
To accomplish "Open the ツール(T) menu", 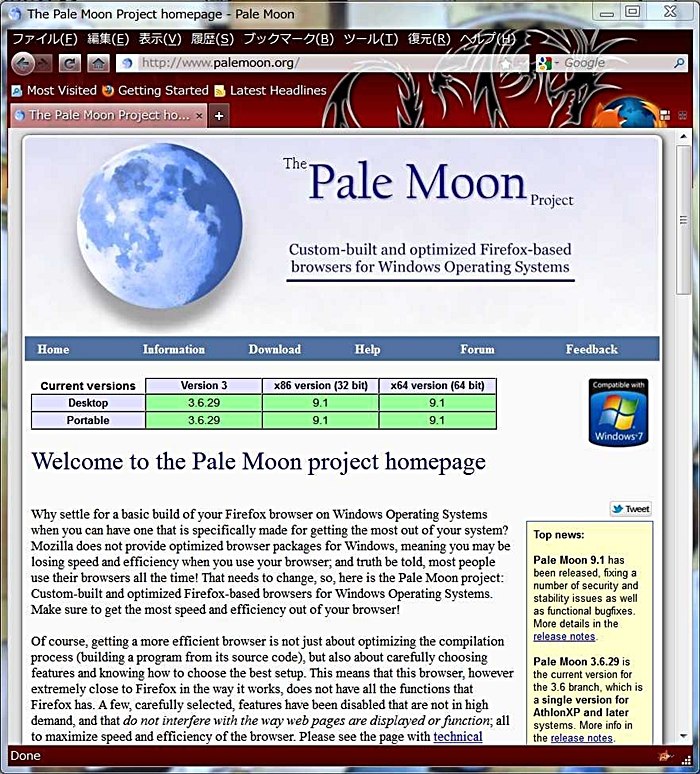I will tap(371, 39).
